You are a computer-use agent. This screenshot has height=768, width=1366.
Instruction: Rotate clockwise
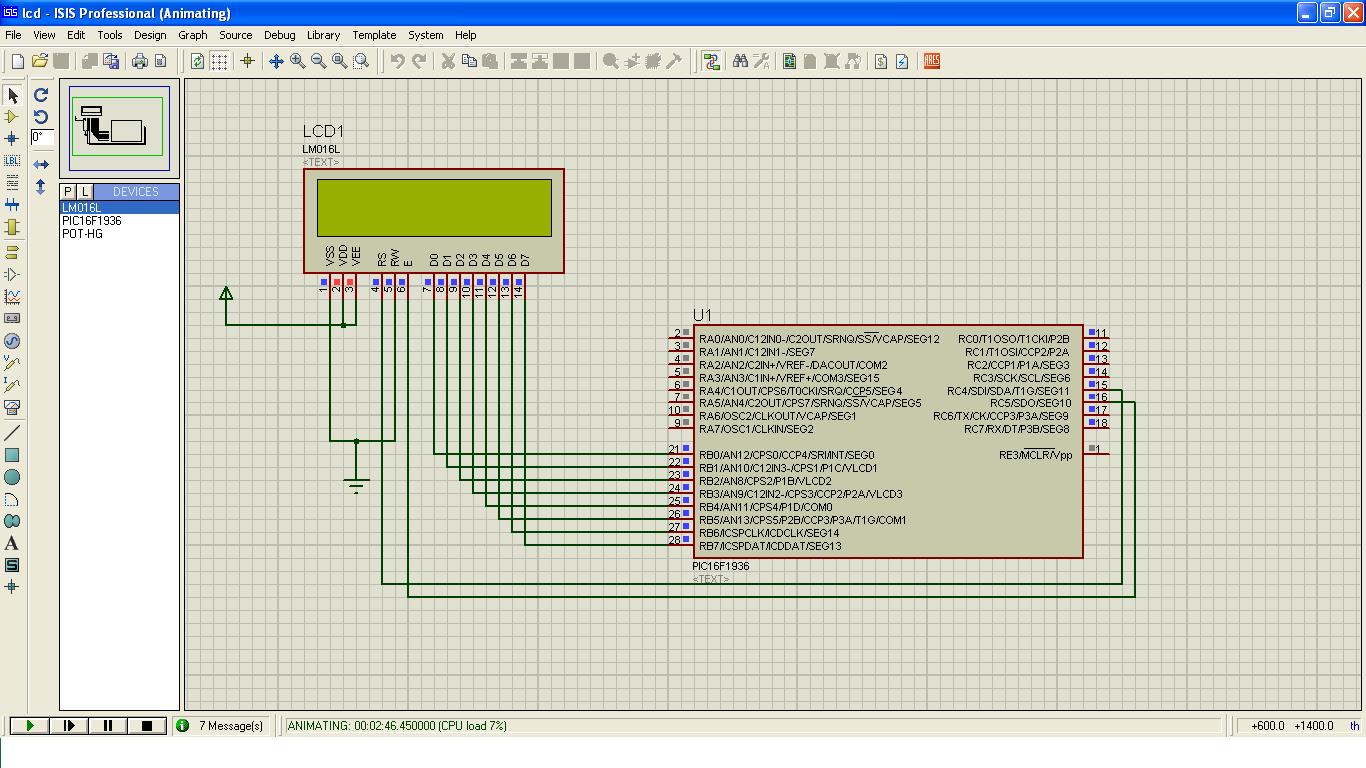[41, 95]
